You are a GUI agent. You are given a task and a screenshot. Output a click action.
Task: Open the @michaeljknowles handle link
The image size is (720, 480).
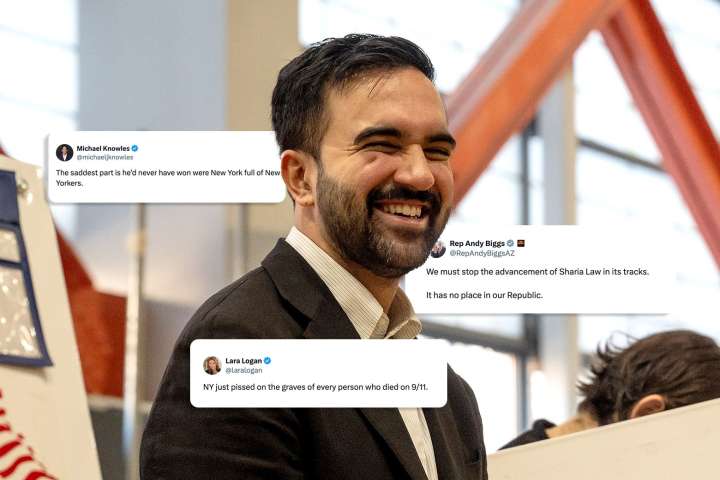click(x=105, y=157)
